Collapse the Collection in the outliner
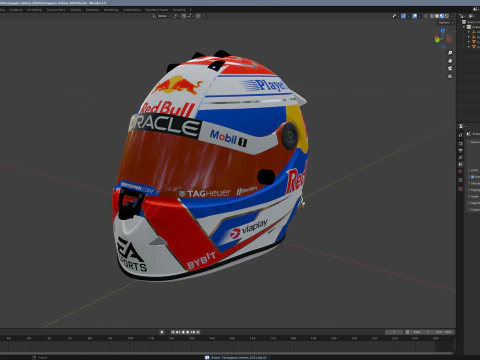The height and width of the screenshot is (360, 480). click(x=464, y=27)
